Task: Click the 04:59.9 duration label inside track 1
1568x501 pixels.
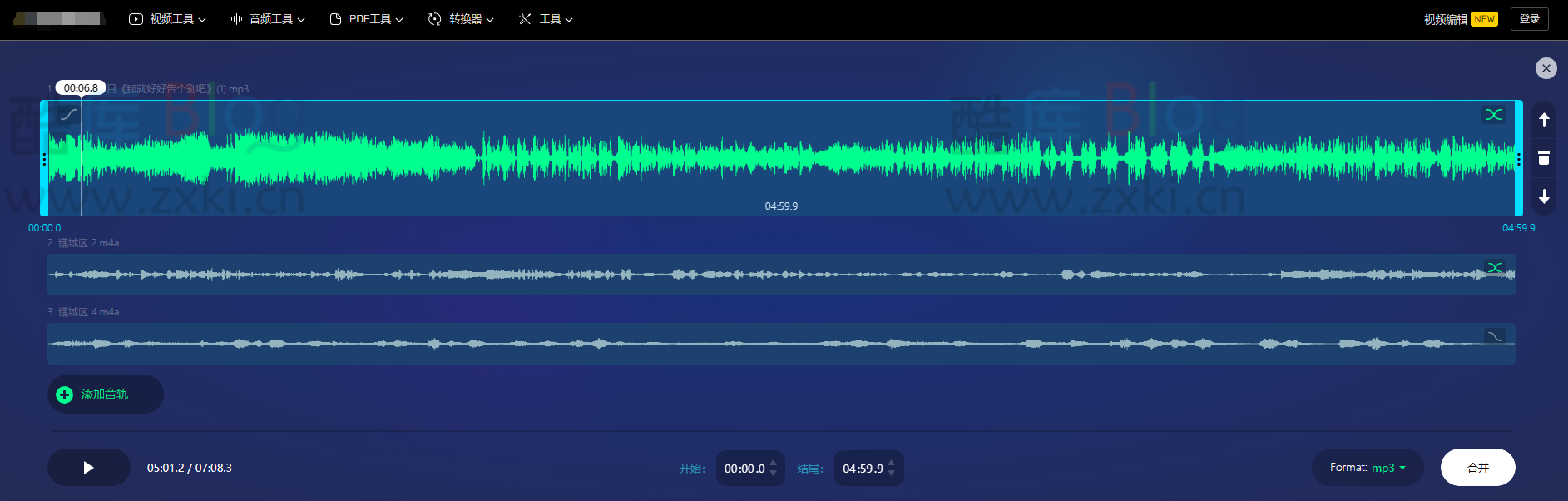Action: [781, 206]
